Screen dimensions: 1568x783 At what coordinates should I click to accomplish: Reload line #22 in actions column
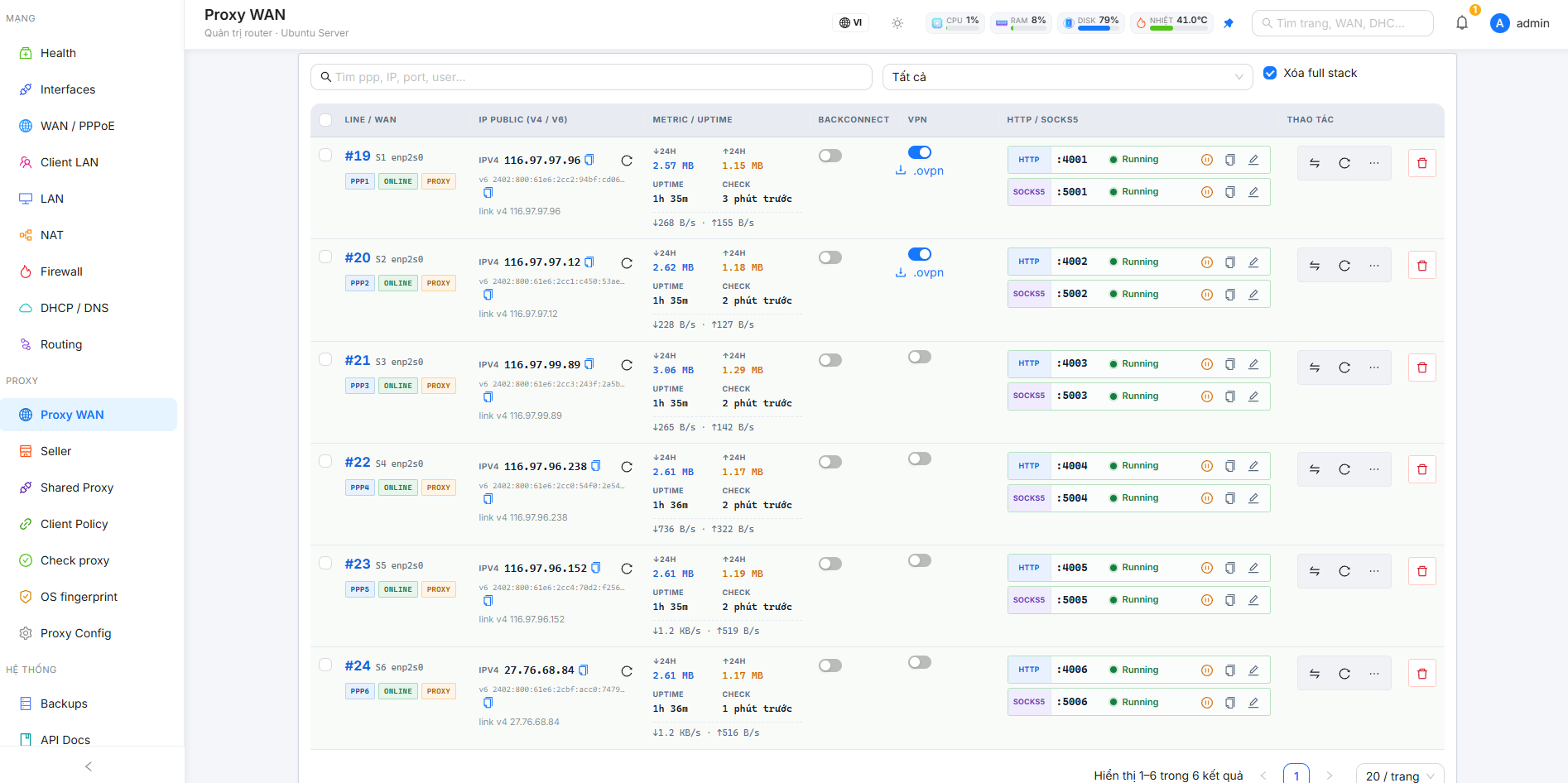pos(1344,469)
